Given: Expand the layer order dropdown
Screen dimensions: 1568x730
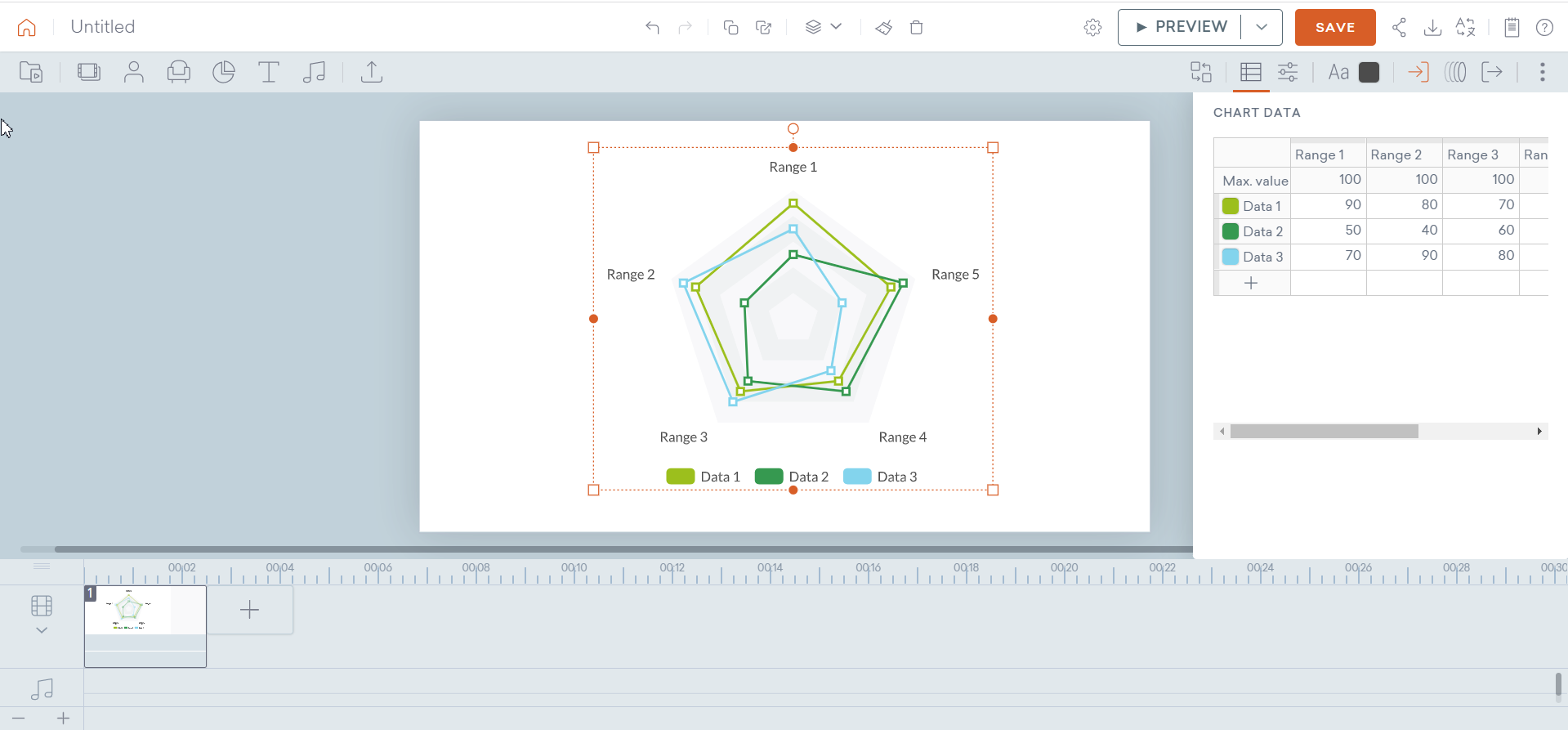Looking at the screenshot, I should 836,27.
